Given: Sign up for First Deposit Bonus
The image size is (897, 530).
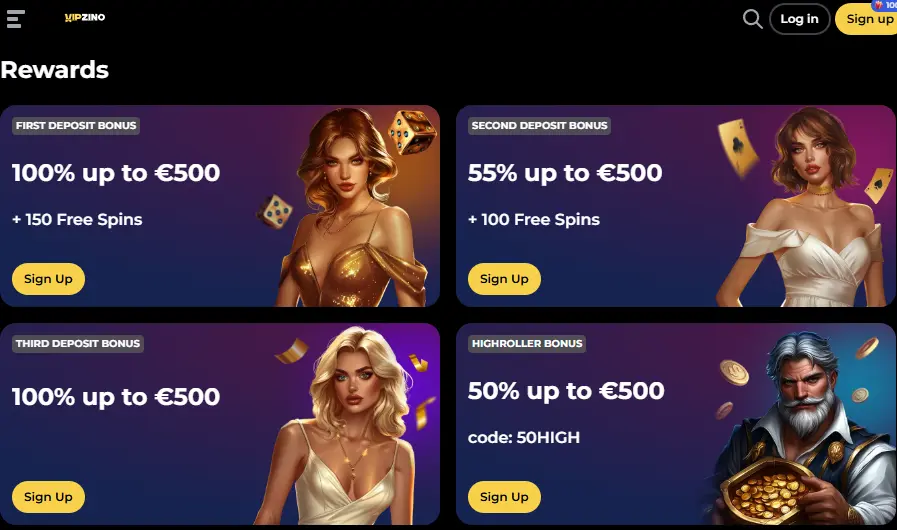Looking at the screenshot, I should pos(48,279).
